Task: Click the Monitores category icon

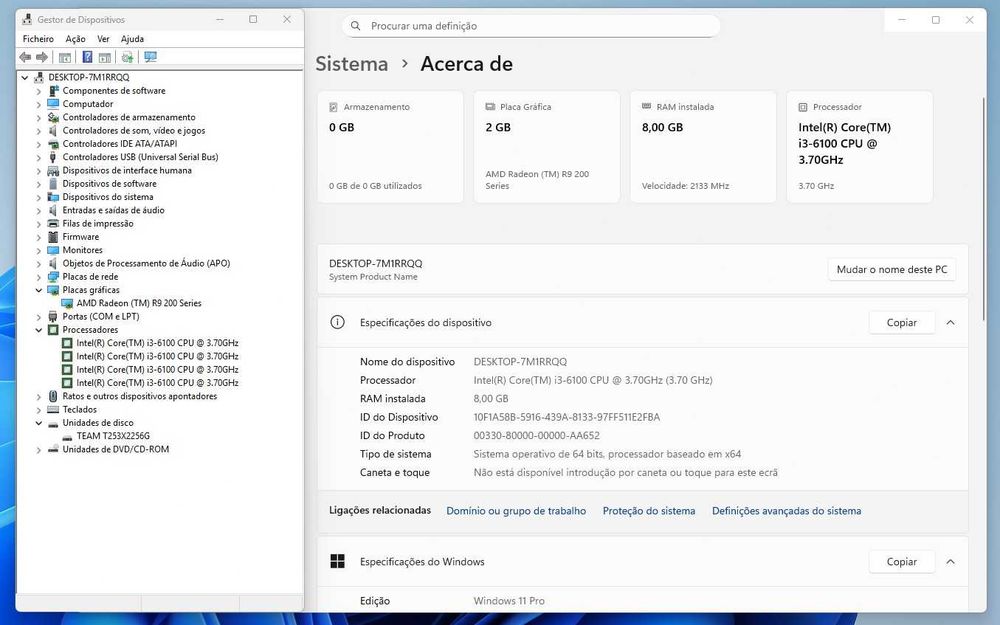Action: coord(54,250)
